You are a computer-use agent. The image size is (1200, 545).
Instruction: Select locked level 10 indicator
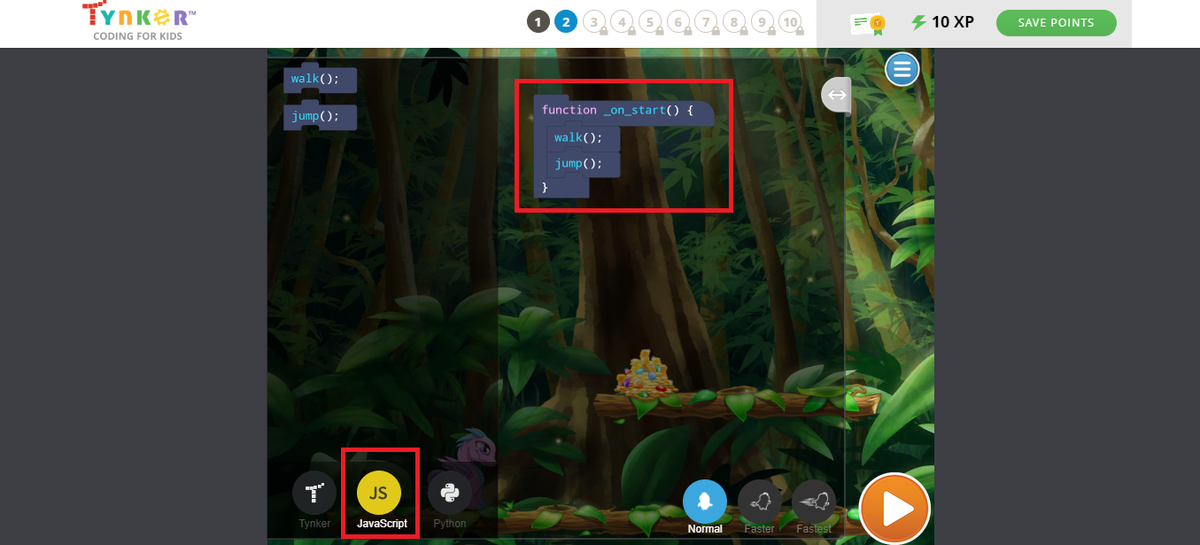point(790,22)
